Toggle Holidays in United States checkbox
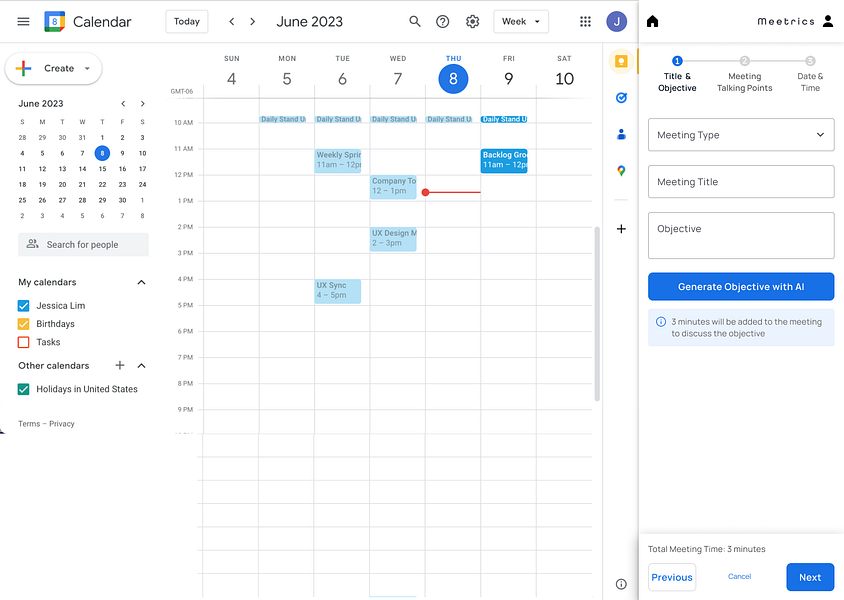The image size is (844, 600). pos(23,389)
